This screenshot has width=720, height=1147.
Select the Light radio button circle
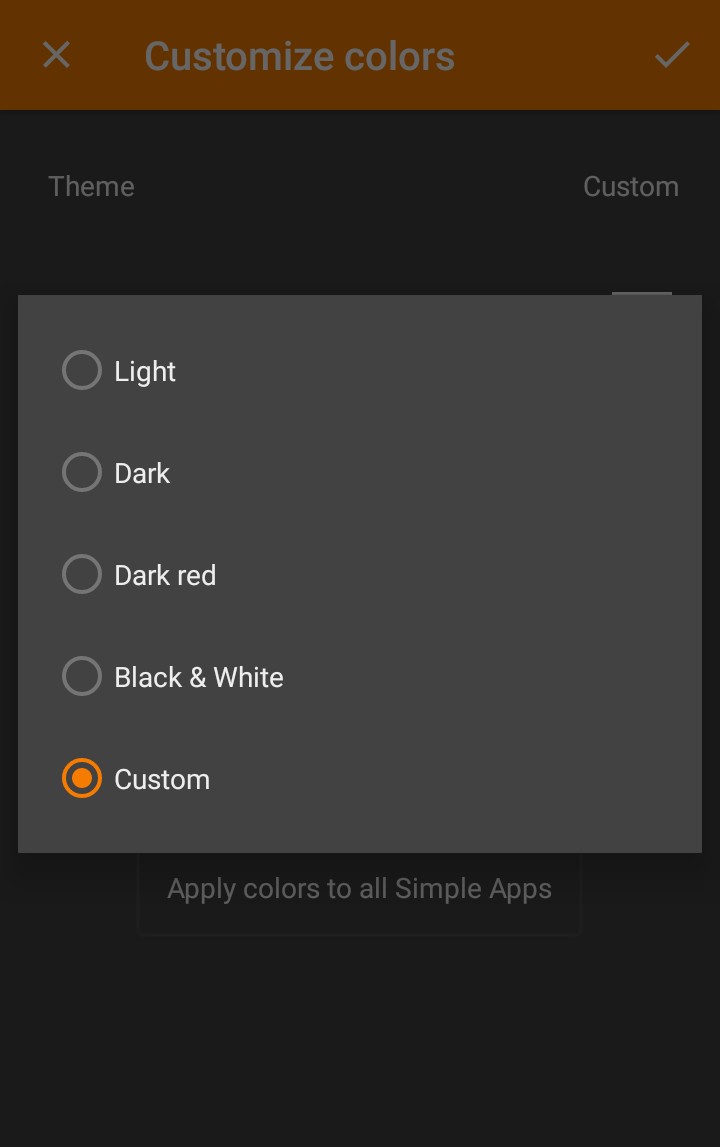(82, 370)
